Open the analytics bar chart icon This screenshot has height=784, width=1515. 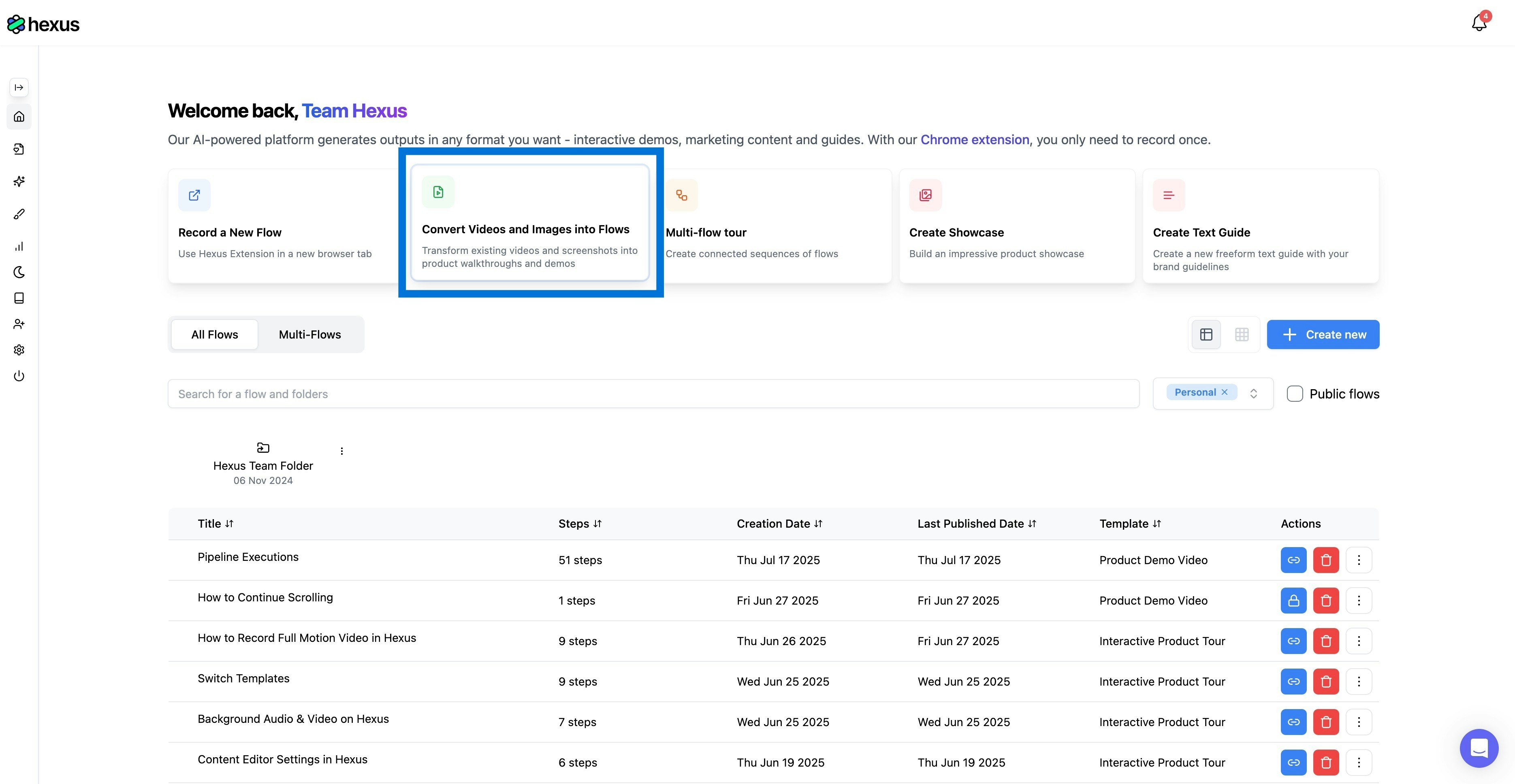click(x=19, y=246)
